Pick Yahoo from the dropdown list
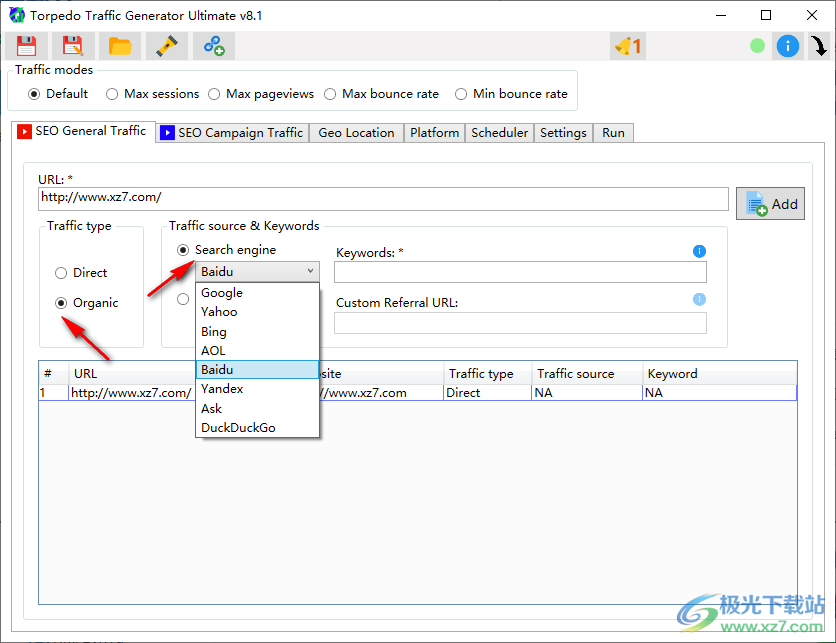 pyautogui.click(x=258, y=312)
